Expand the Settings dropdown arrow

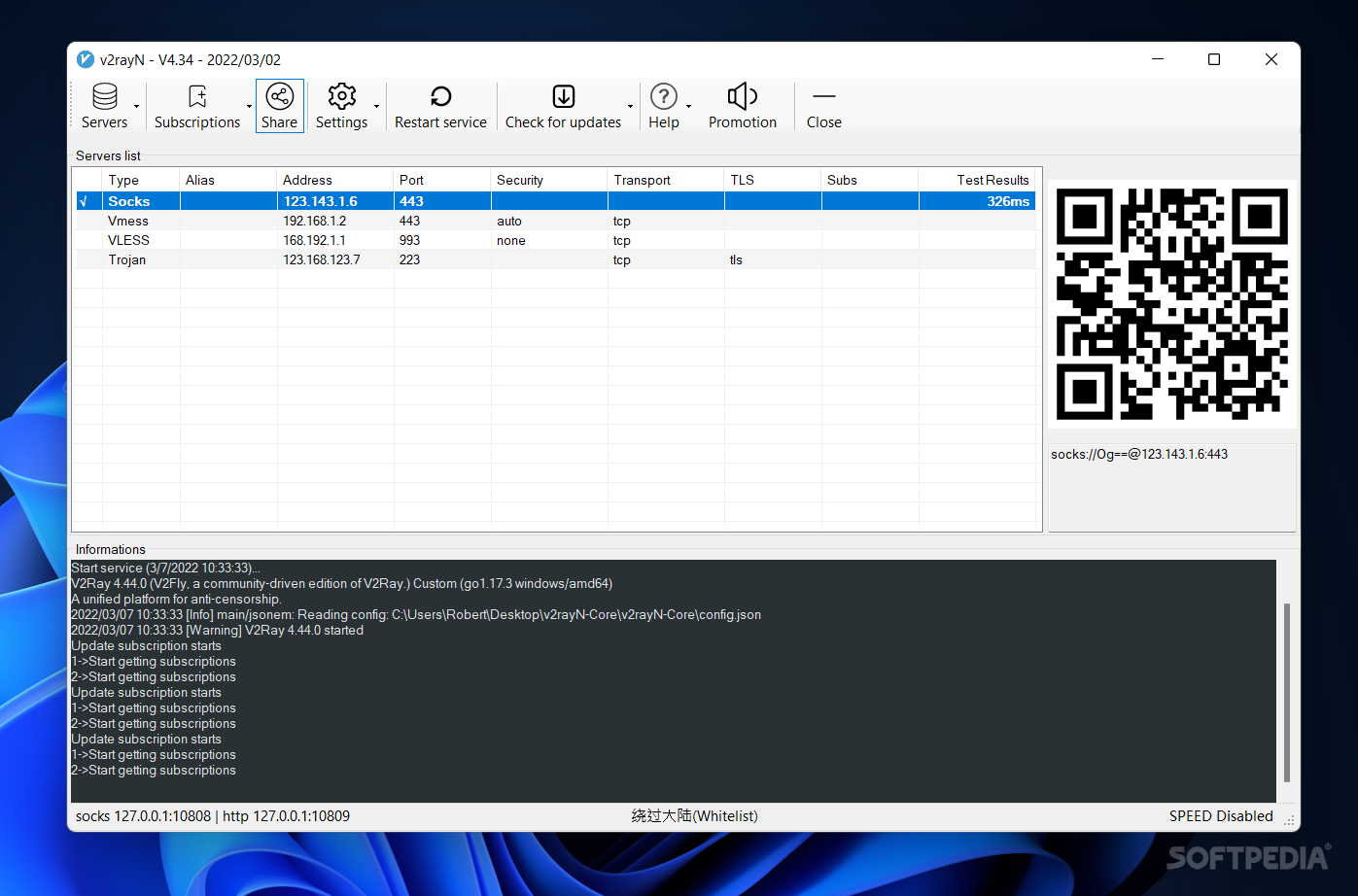tap(377, 106)
